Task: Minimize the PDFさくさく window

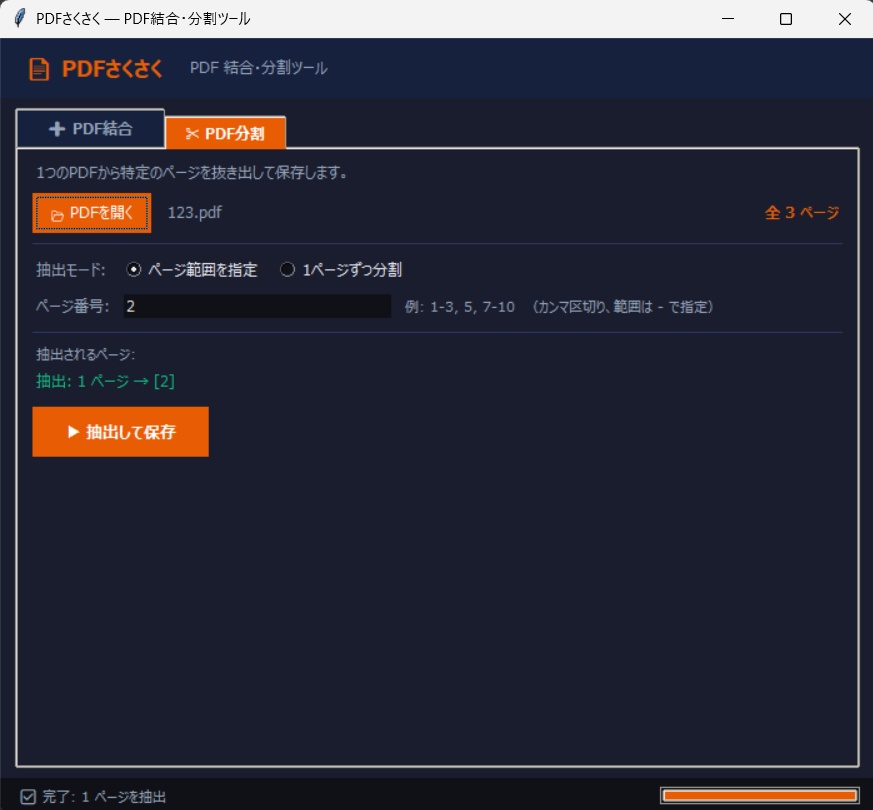Action: click(x=728, y=19)
